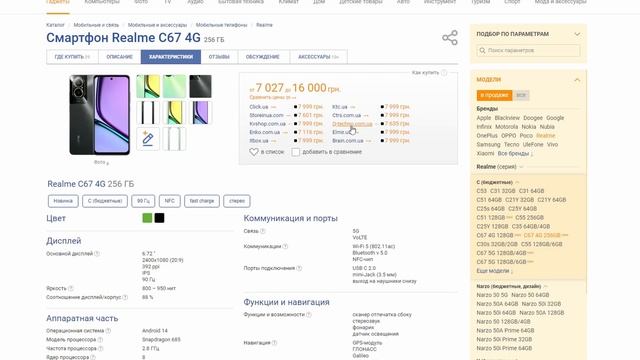Collapse the 'Подбор по параметрам' panel chevron
Image resolution: width=640 pixels, height=360 pixels.
pyautogui.click(x=577, y=34)
